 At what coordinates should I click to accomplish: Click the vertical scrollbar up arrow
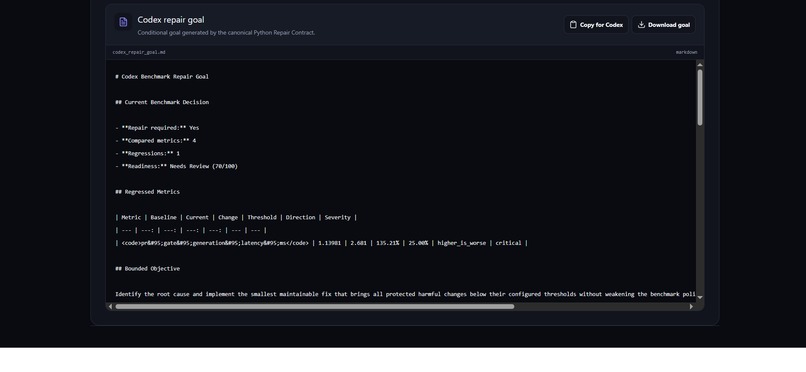700,64
